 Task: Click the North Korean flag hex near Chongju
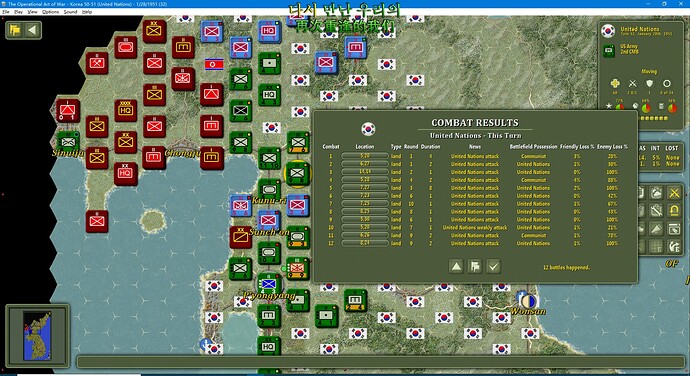pyautogui.click(x=214, y=65)
